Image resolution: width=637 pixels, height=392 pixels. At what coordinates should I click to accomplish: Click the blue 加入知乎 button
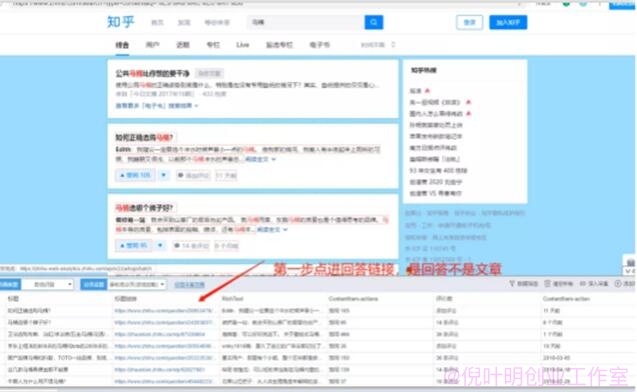pos(508,22)
